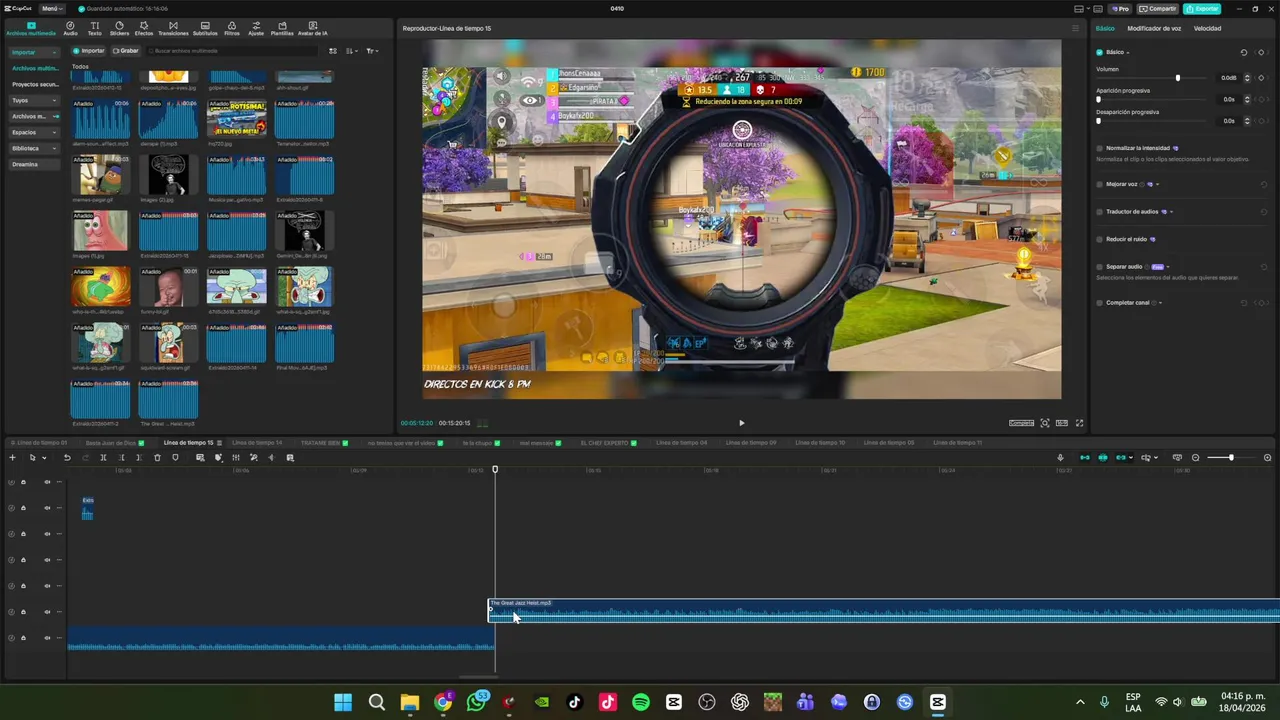The width and height of the screenshot is (1280, 720).
Task: Adjust the Volumen slider handle
Action: pyautogui.click(x=1178, y=78)
